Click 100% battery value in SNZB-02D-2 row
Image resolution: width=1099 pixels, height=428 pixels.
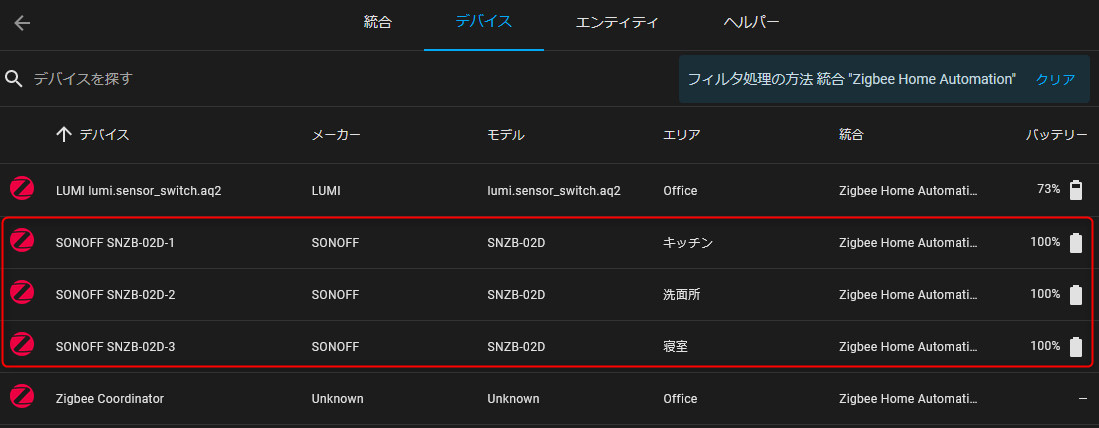pos(1045,294)
